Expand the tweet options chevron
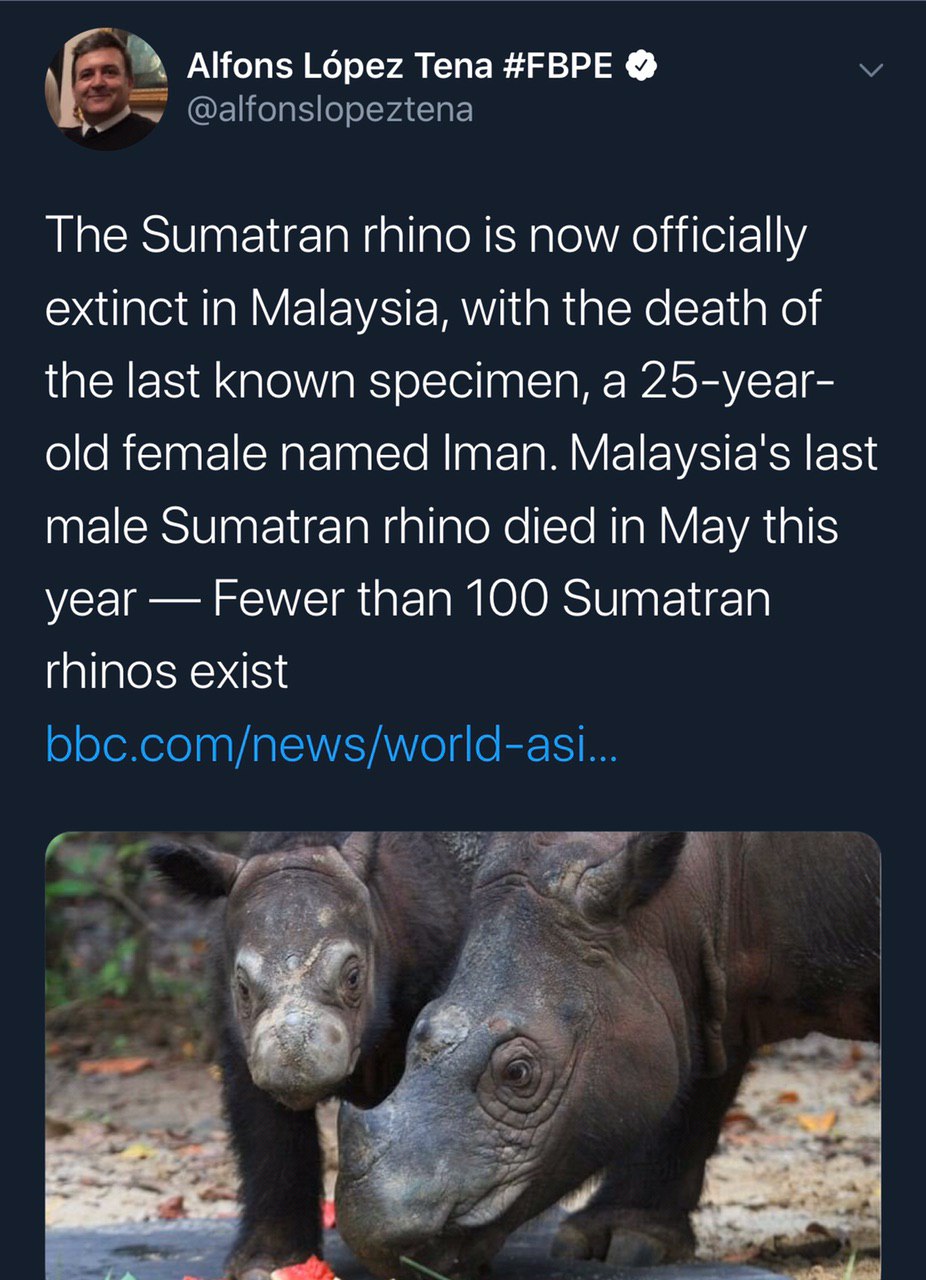Screen dimensions: 926x1280 [872, 70]
